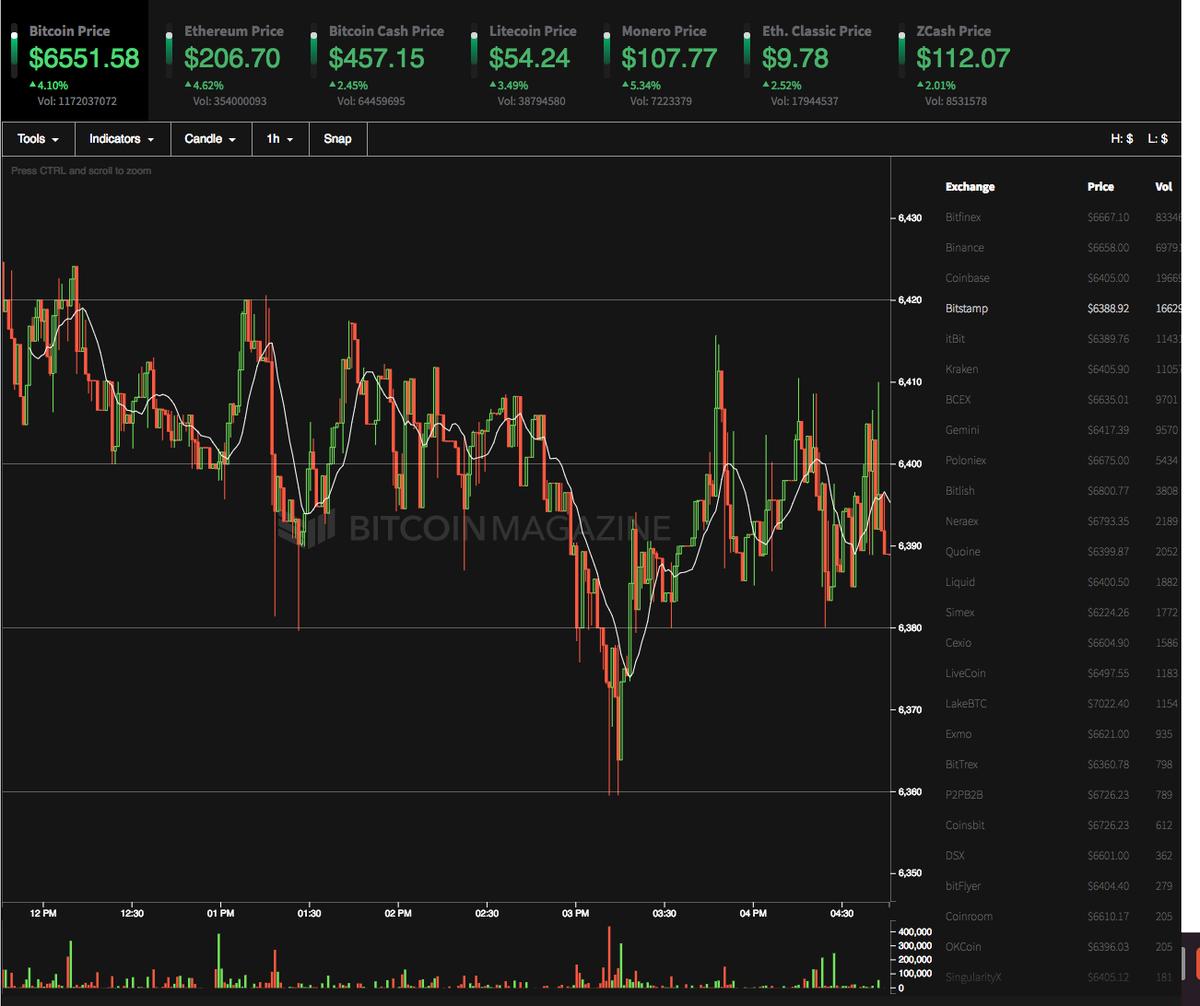Click the 03 PM time axis label
The height and width of the screenshot is (1006, 1200).
[575, 913]
